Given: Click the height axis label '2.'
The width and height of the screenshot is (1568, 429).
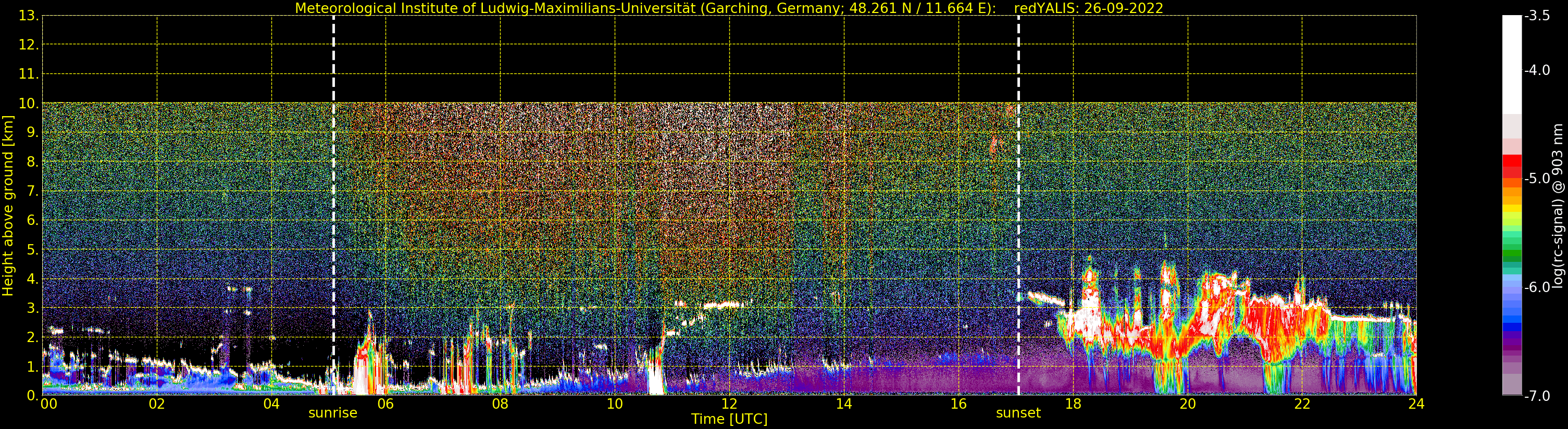Looking at the screenshot, I should click(x=32, y=337).
